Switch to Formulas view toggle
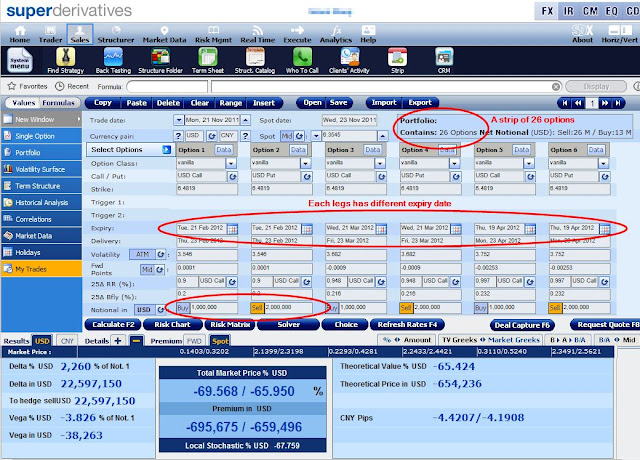This screenshot has width=640, height=460. [x=58, y=103]
